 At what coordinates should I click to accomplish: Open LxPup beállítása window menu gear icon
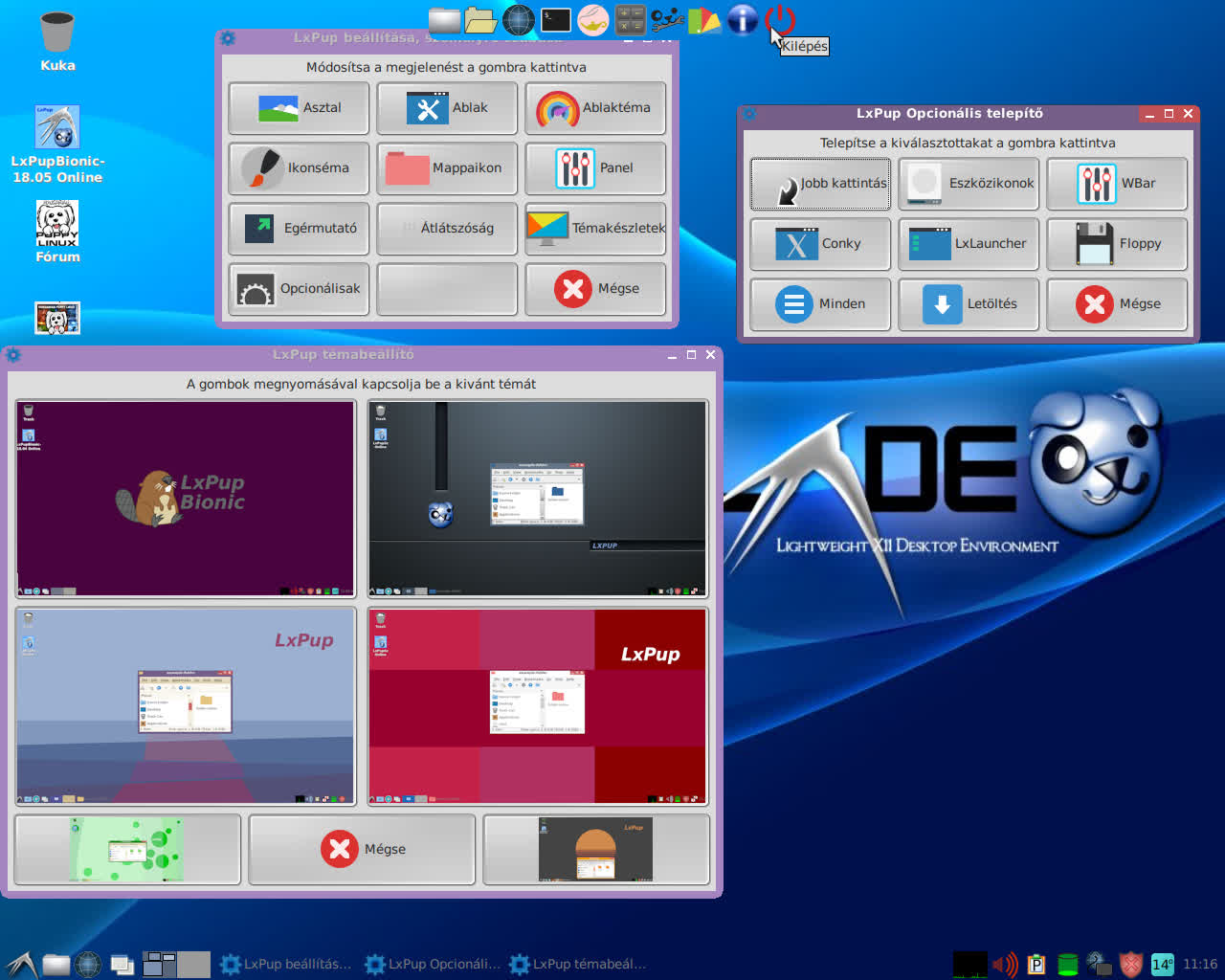[x=227, y=38]
